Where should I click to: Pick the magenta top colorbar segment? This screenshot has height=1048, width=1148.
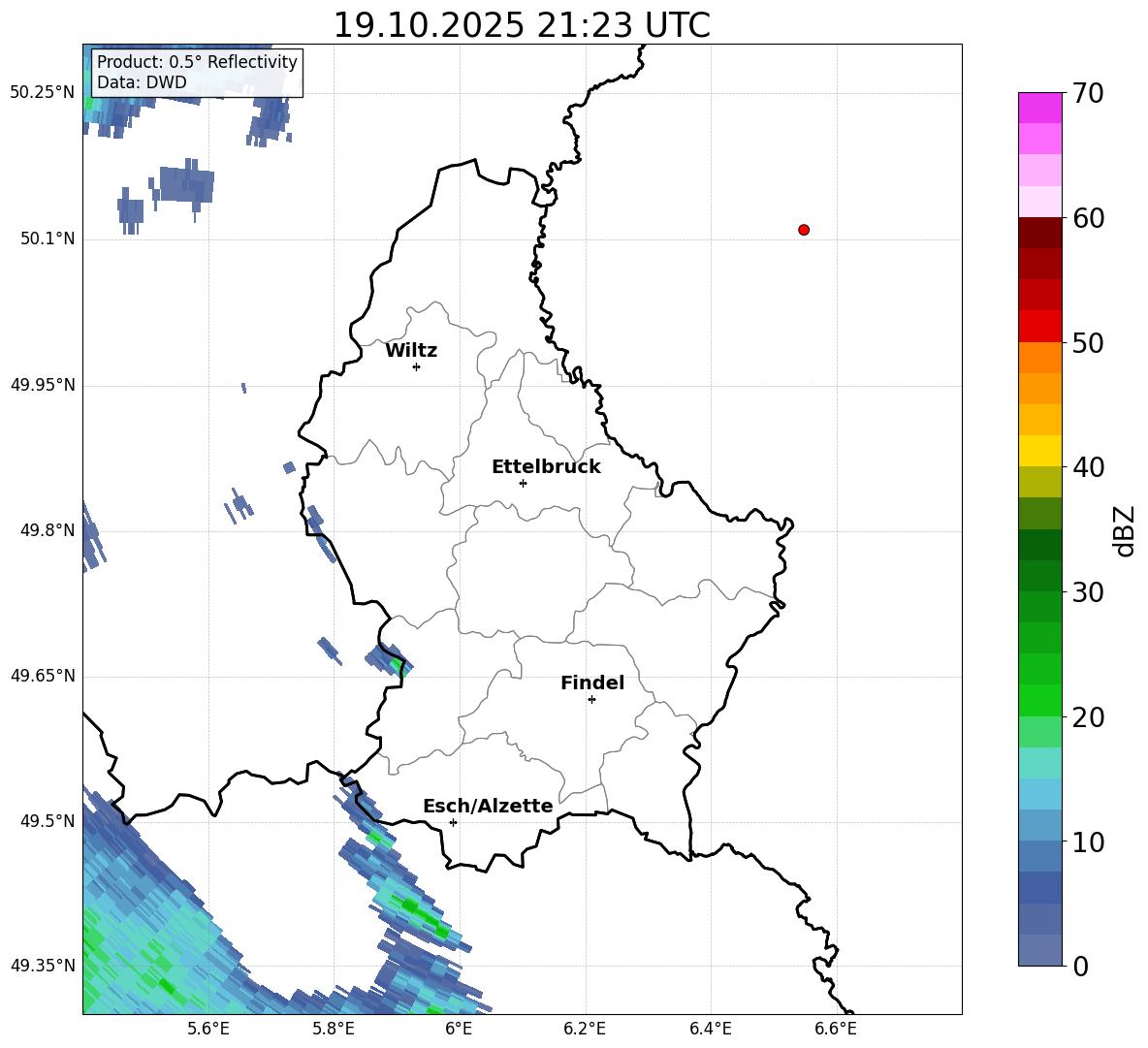coord(1039,108)
